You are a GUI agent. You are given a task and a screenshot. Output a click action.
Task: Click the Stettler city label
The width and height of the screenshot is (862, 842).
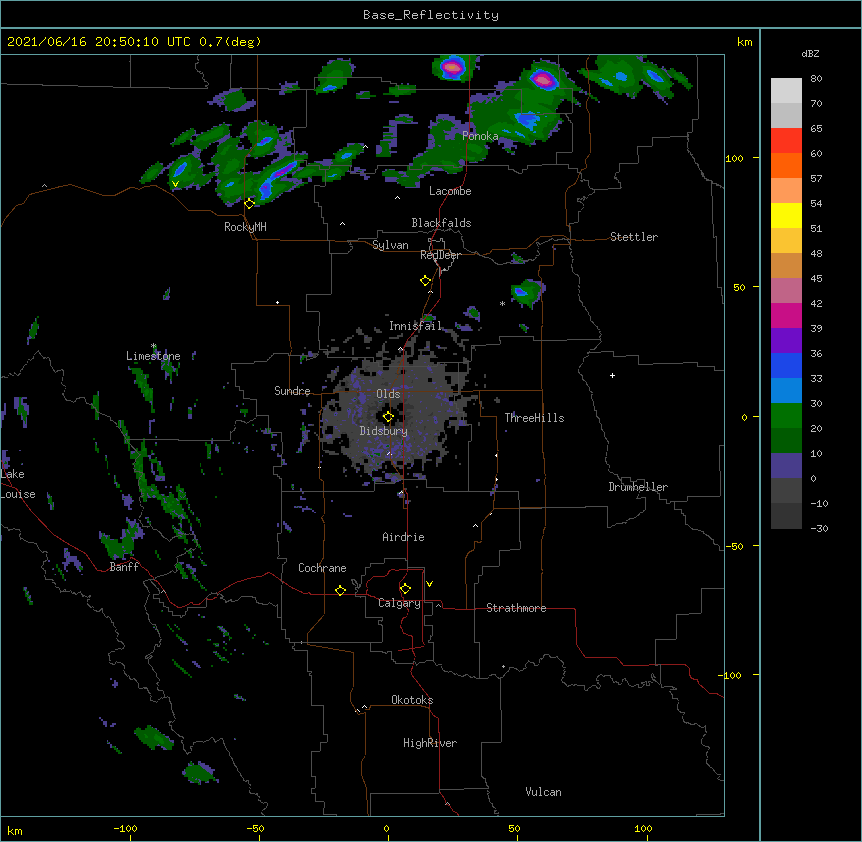[x=634, y=237]
